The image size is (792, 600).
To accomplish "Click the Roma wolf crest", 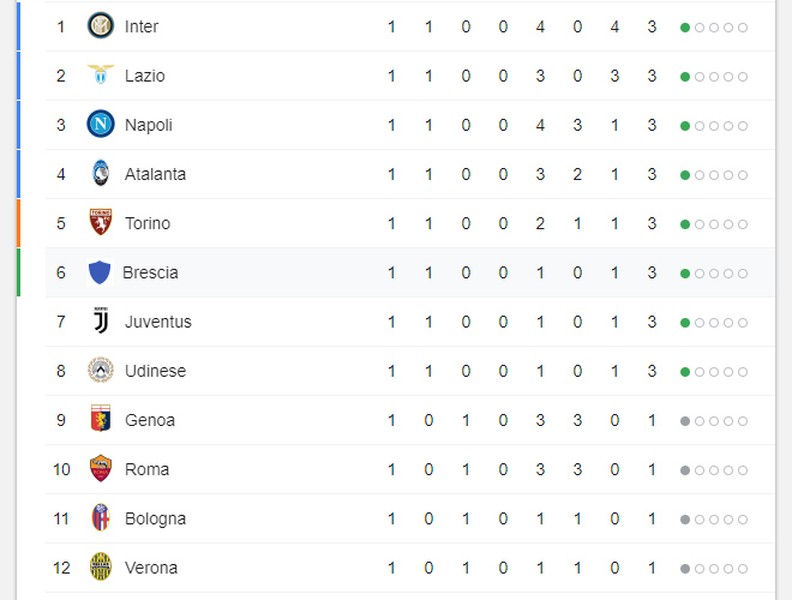I will 101,468.
